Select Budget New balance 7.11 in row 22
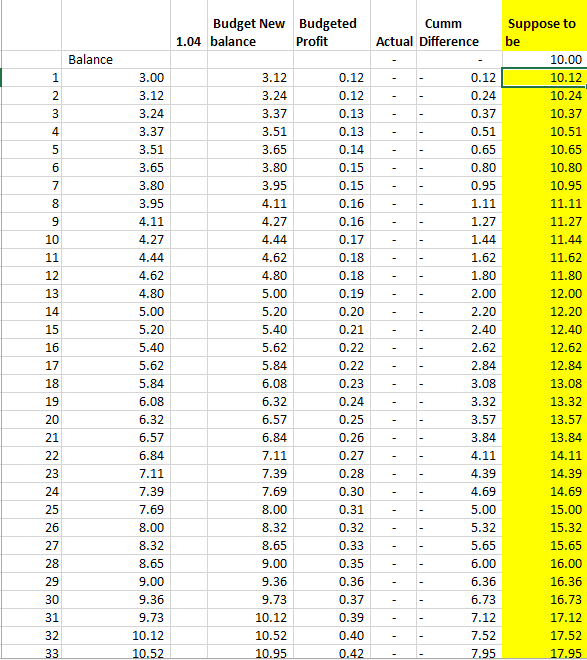Image resolution: width=587 pixels, height=660 pixels. (250, 456)
